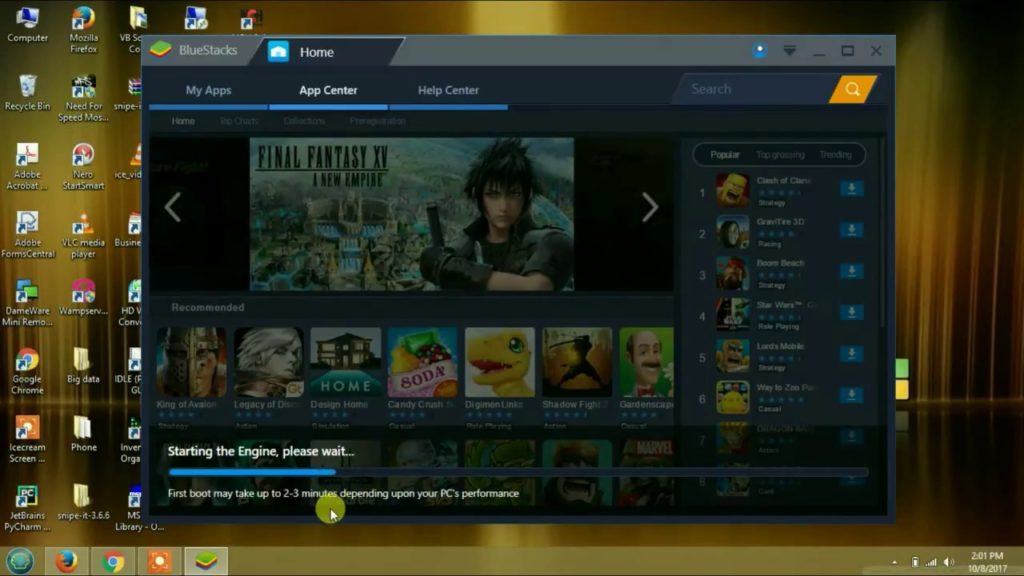This screenshot has width=1024, height=576.
Task: Open the Star Wars app icon
Action: 733,314
